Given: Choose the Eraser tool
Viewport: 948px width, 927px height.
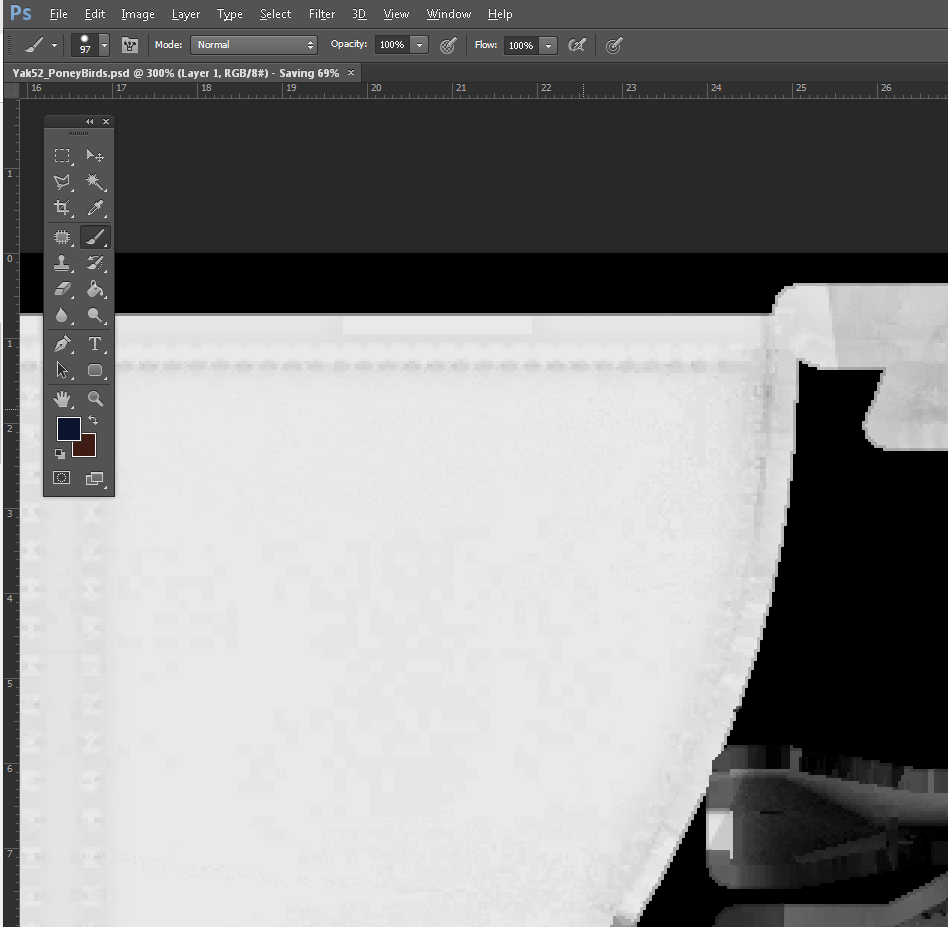Looking at the screenshot, I should pyautogui.click(x=62, y=289).
